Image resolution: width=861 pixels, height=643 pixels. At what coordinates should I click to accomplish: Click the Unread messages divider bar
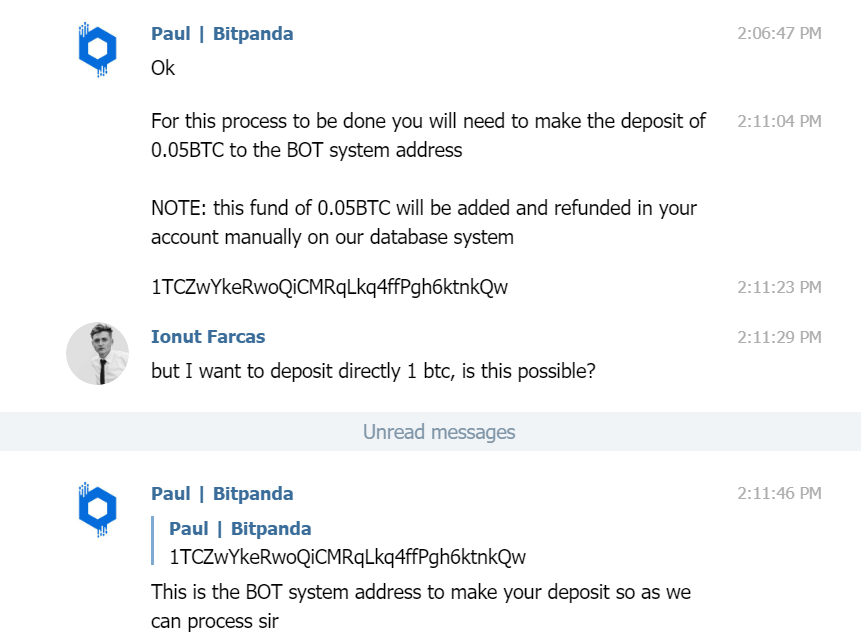click(430, 432)
